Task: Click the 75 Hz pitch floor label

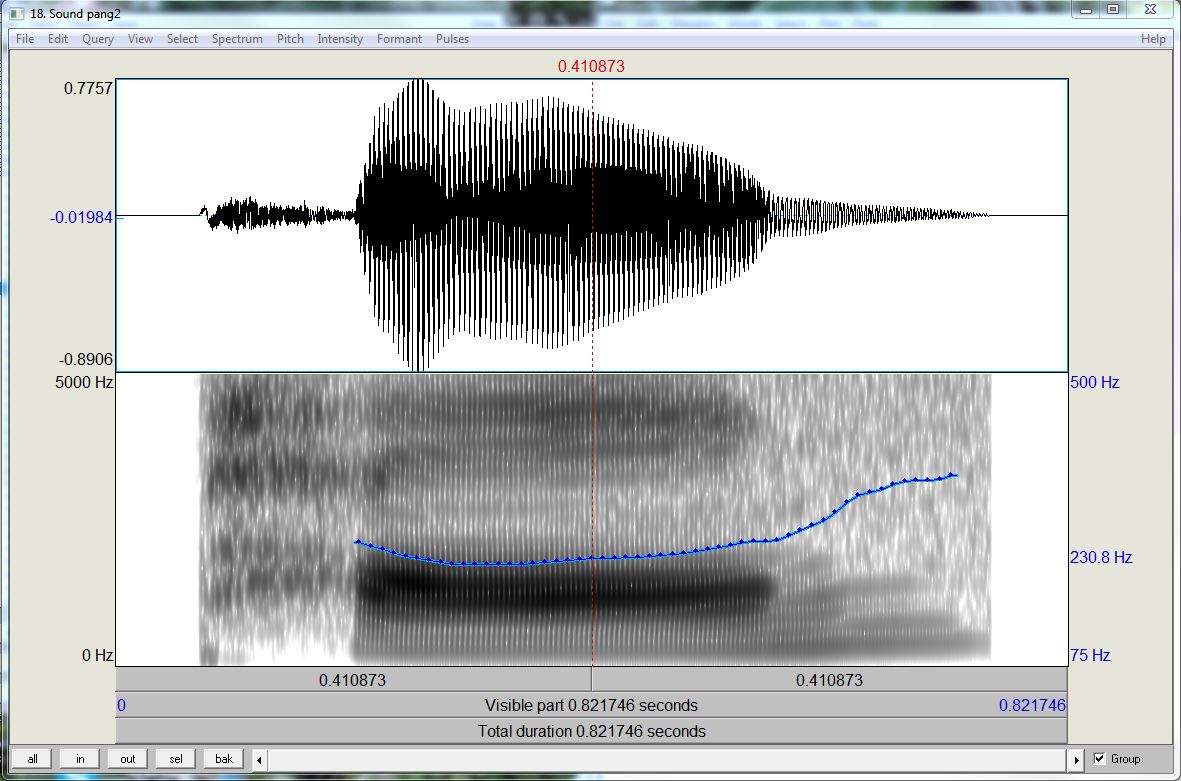Action: (x=1090, y=655)
